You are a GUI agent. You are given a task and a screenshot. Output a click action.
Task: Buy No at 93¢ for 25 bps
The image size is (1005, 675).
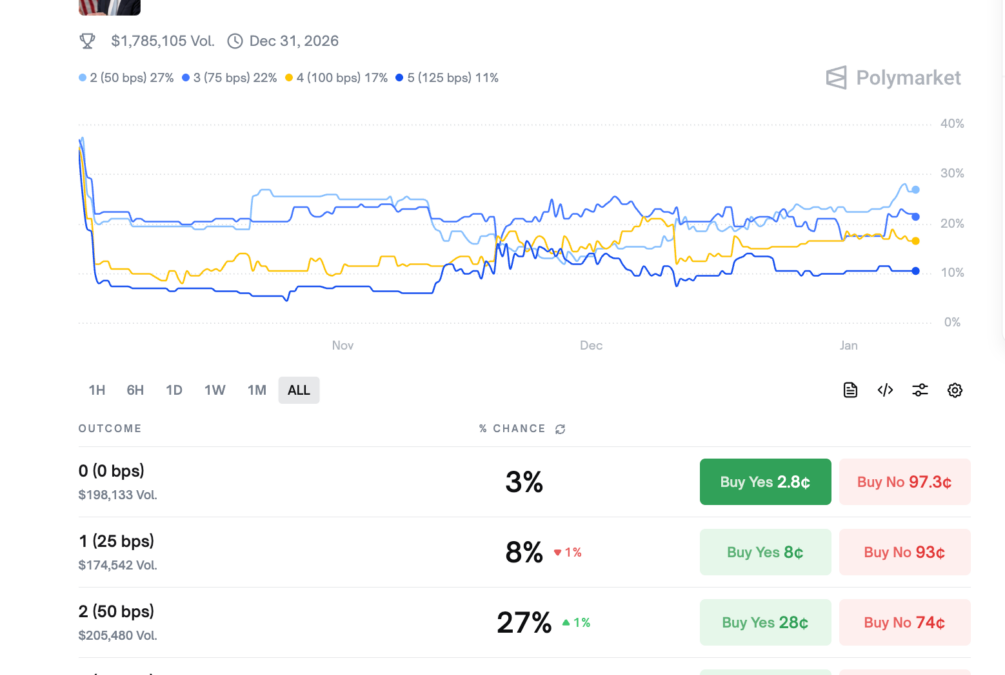pyautogui.click(x=904, y=552)
